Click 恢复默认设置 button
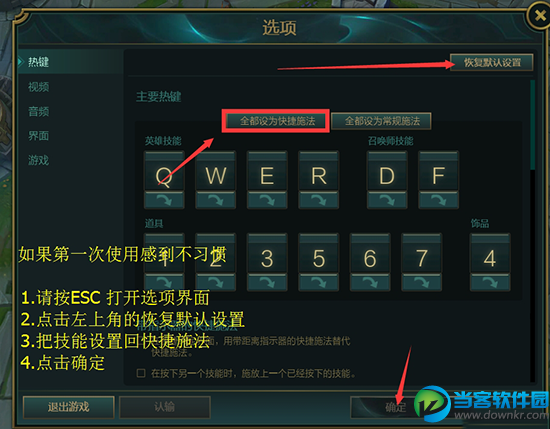This screenshot has height=429, width=550. tap(492, 62)
